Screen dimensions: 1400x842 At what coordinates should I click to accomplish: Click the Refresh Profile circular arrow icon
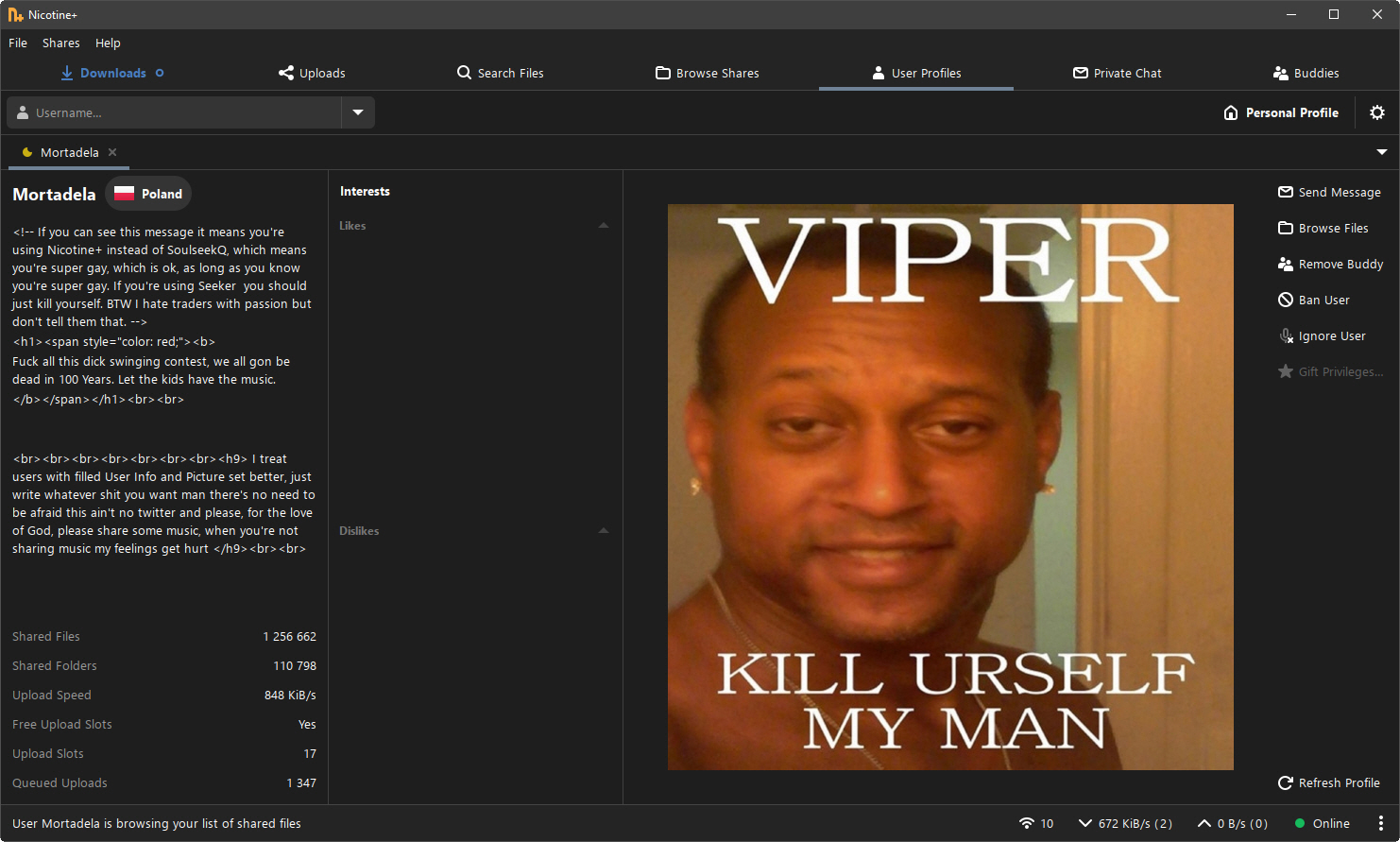coord(1286,782)
